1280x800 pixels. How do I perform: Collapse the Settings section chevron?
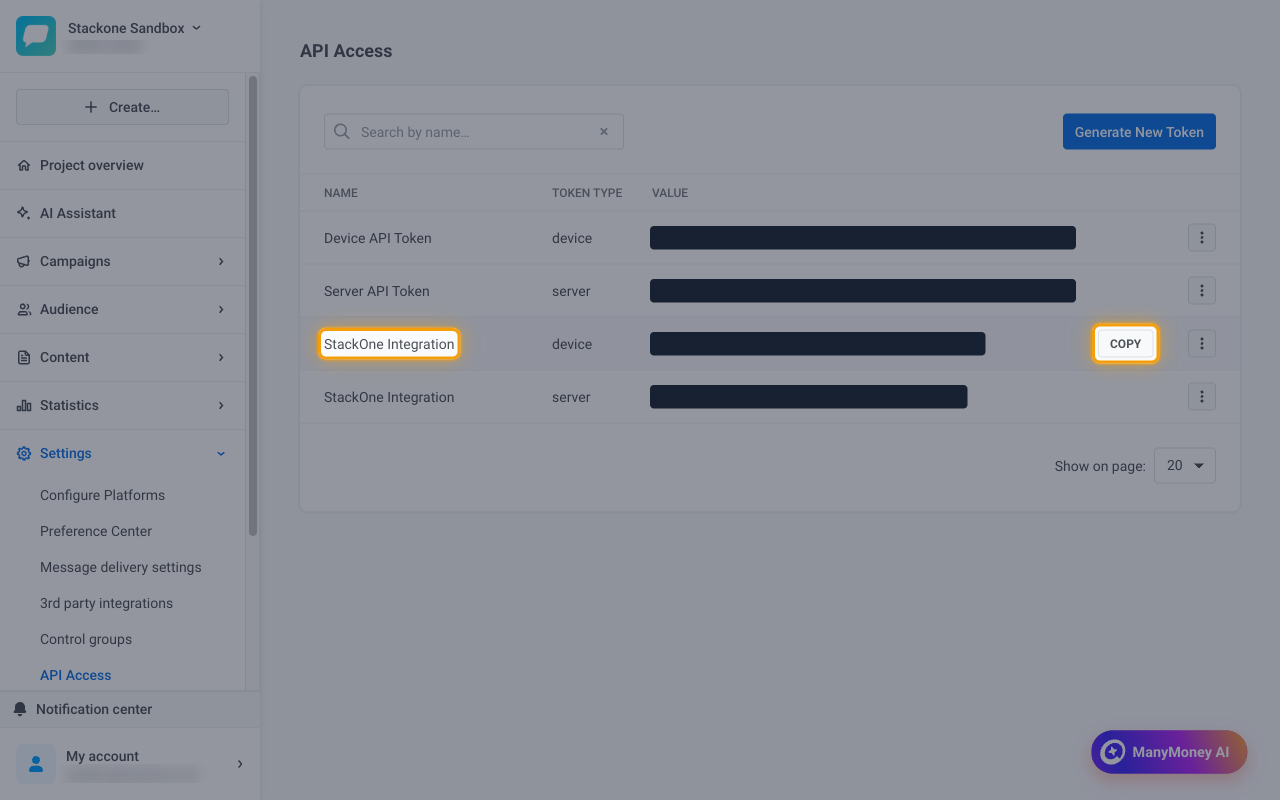pyautogui.click(x=221, y=453)
